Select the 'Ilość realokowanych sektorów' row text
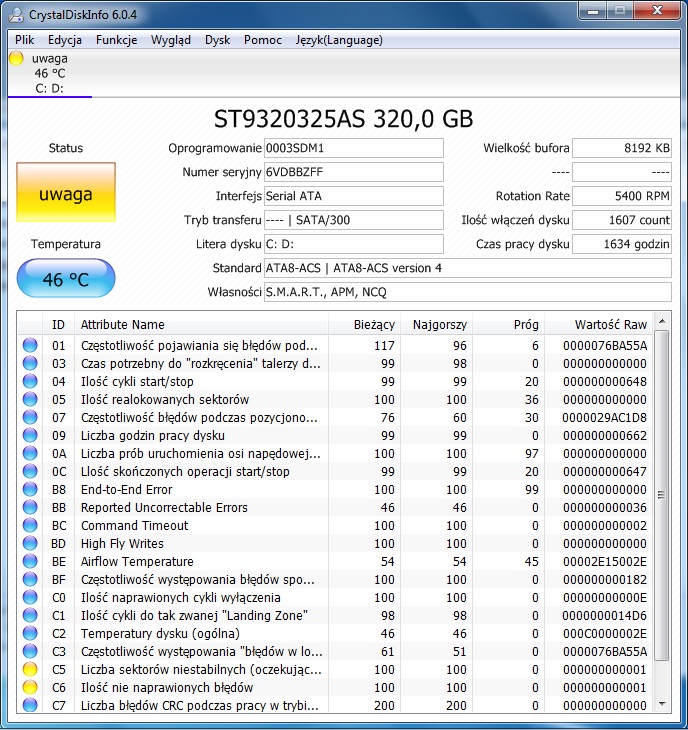Screen dimensions: 688x730 click(x=165, y=399)
